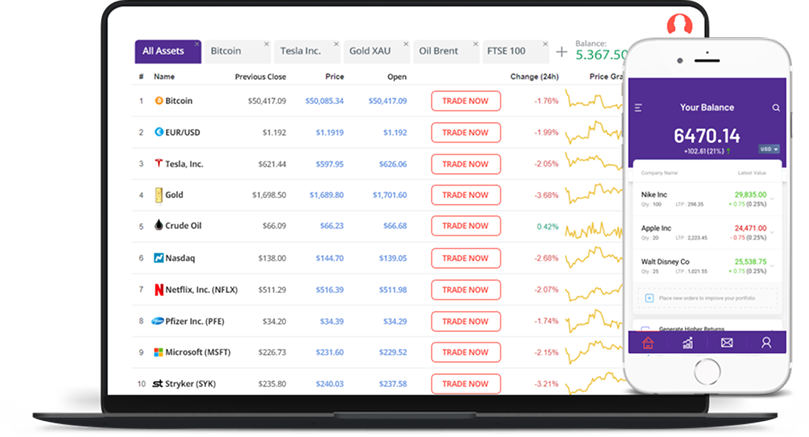Image resolution: width=809 pixels, height=437 pixels.
Task: Click Tesla price $597.95
Action: pos(330,164)
